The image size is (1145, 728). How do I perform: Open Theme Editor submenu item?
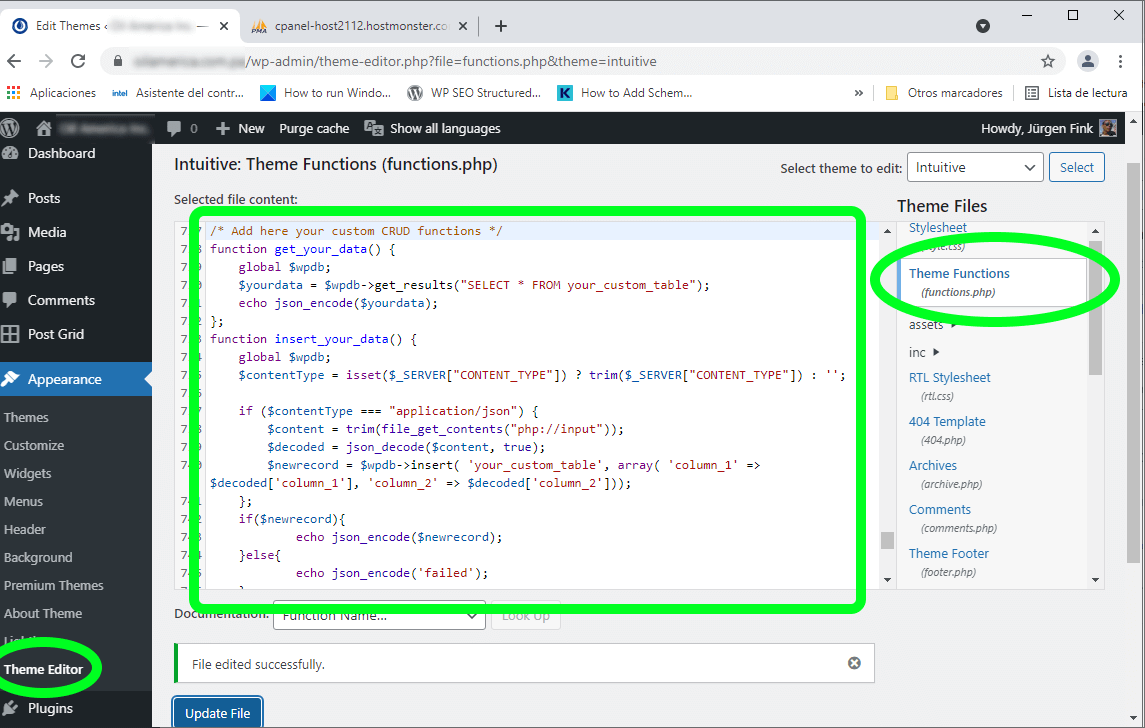pyautogui.click(x=44, y=669)
